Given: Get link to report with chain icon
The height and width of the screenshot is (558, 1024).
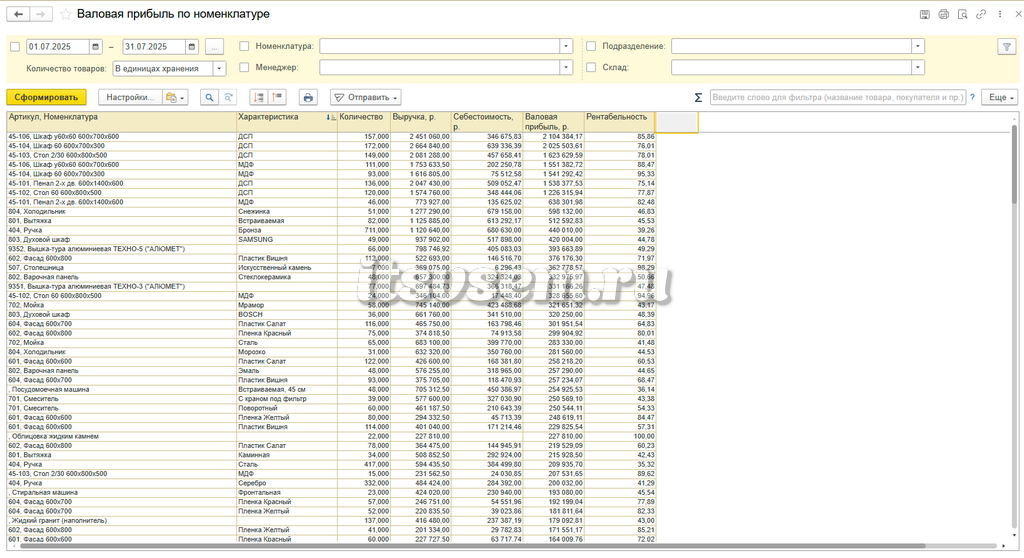Looking at the screenshot, I should [981, 14].
